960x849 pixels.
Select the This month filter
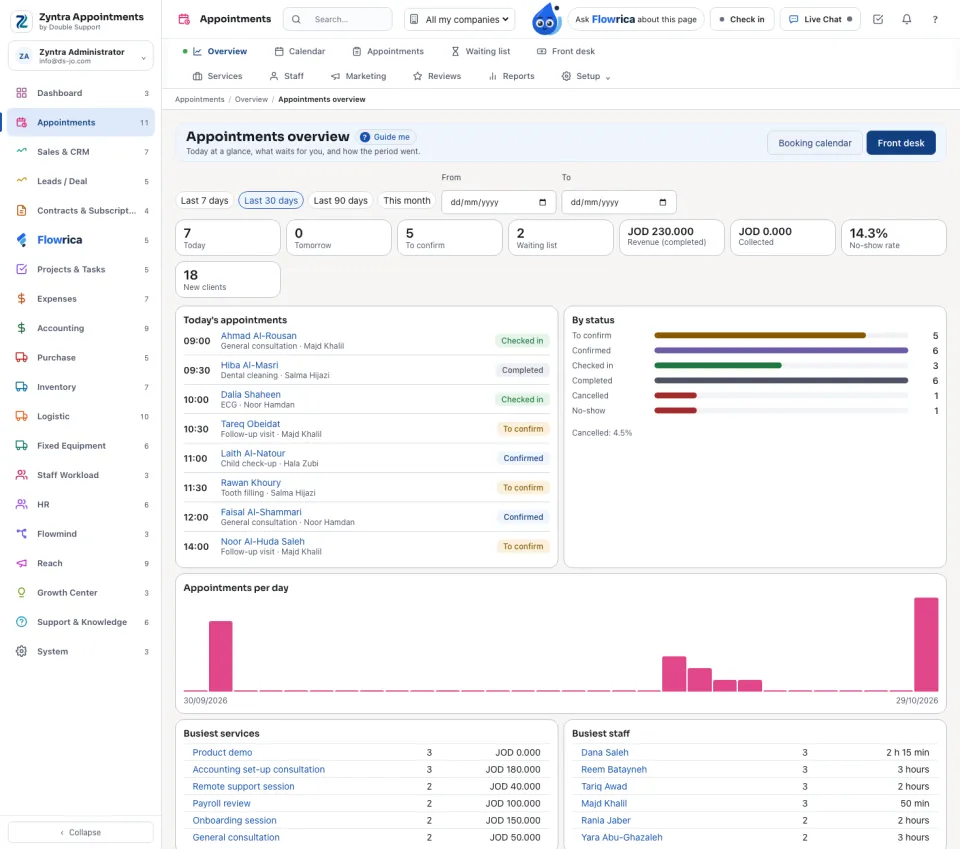[x=407, y=201]
